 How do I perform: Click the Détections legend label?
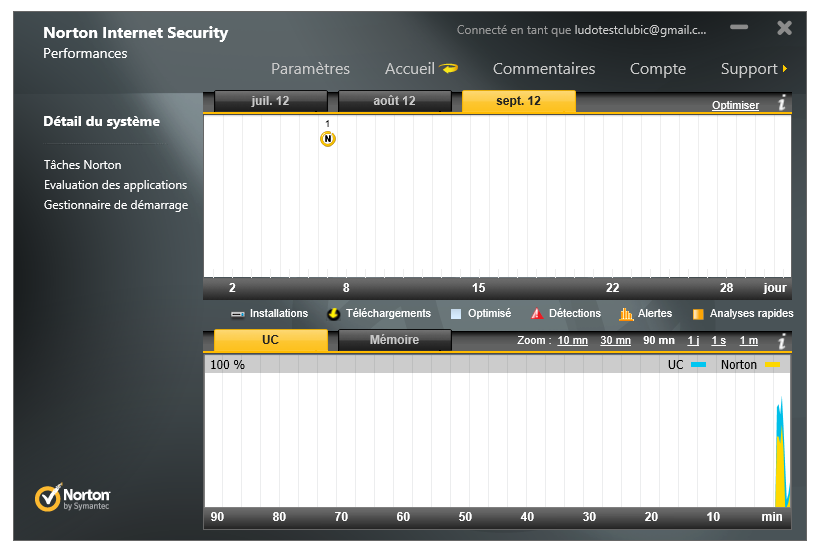click(x=575, y=313)
